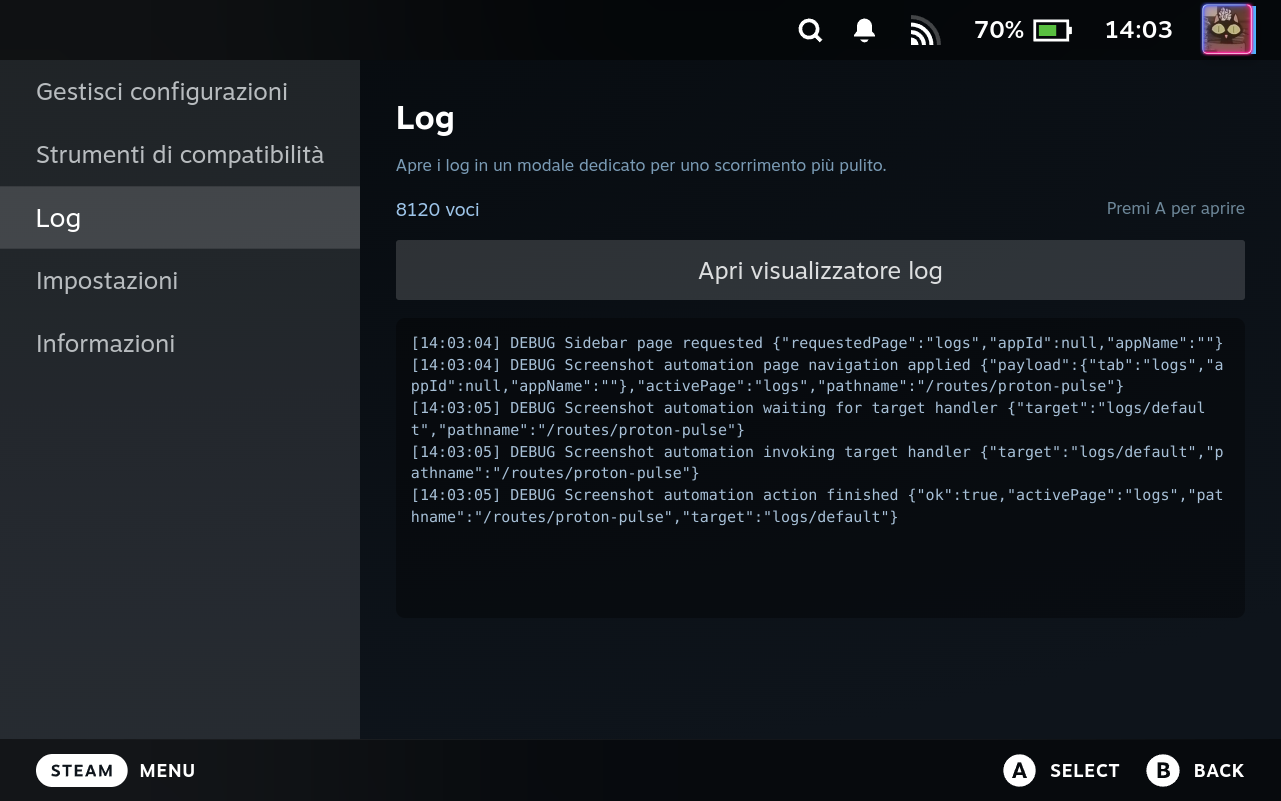
Task: Click the MENU label in footer
Action: tap(167, 771)
